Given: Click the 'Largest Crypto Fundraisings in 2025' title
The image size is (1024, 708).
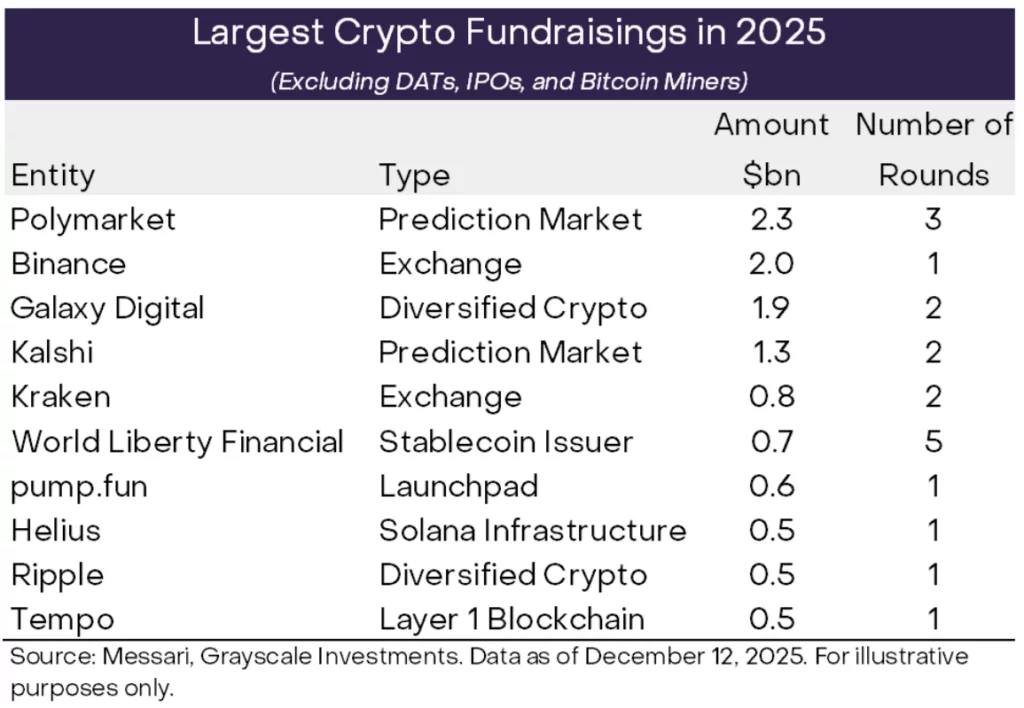Looking at the screenshot, I should [x=510, y=32].
